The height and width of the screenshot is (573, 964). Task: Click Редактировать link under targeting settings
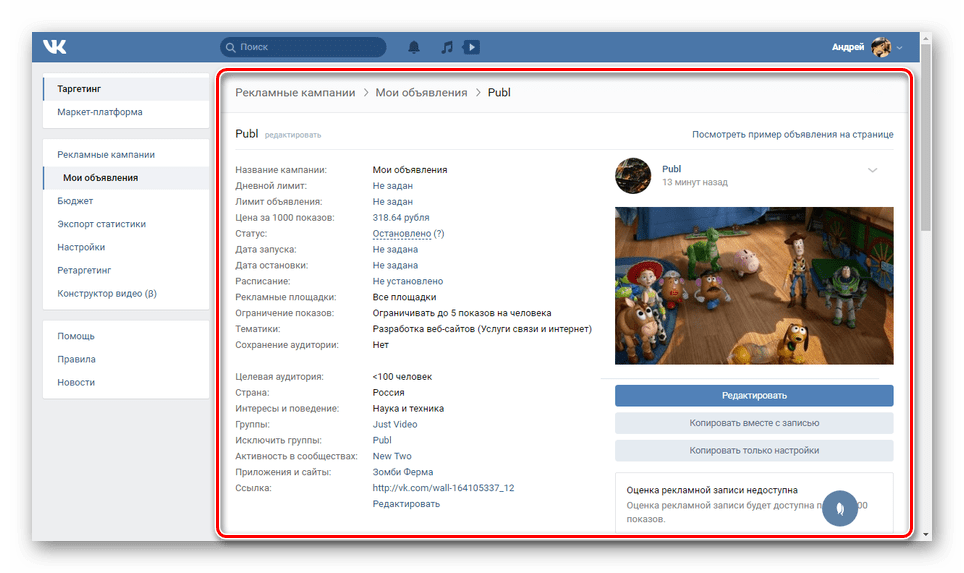click(x=406, y=504)
